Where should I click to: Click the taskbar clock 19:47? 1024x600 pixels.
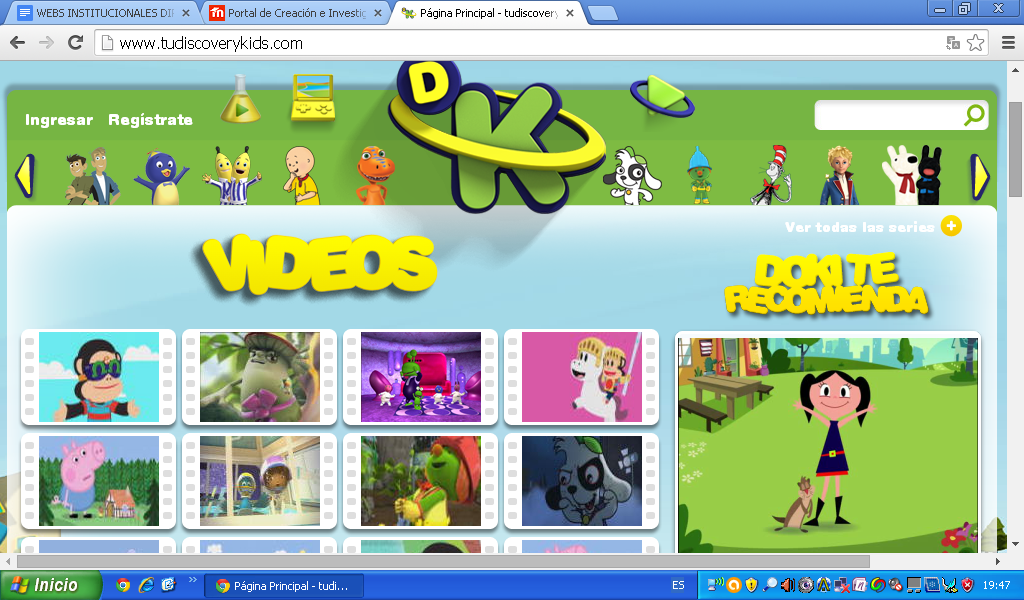tap(996, 585)
